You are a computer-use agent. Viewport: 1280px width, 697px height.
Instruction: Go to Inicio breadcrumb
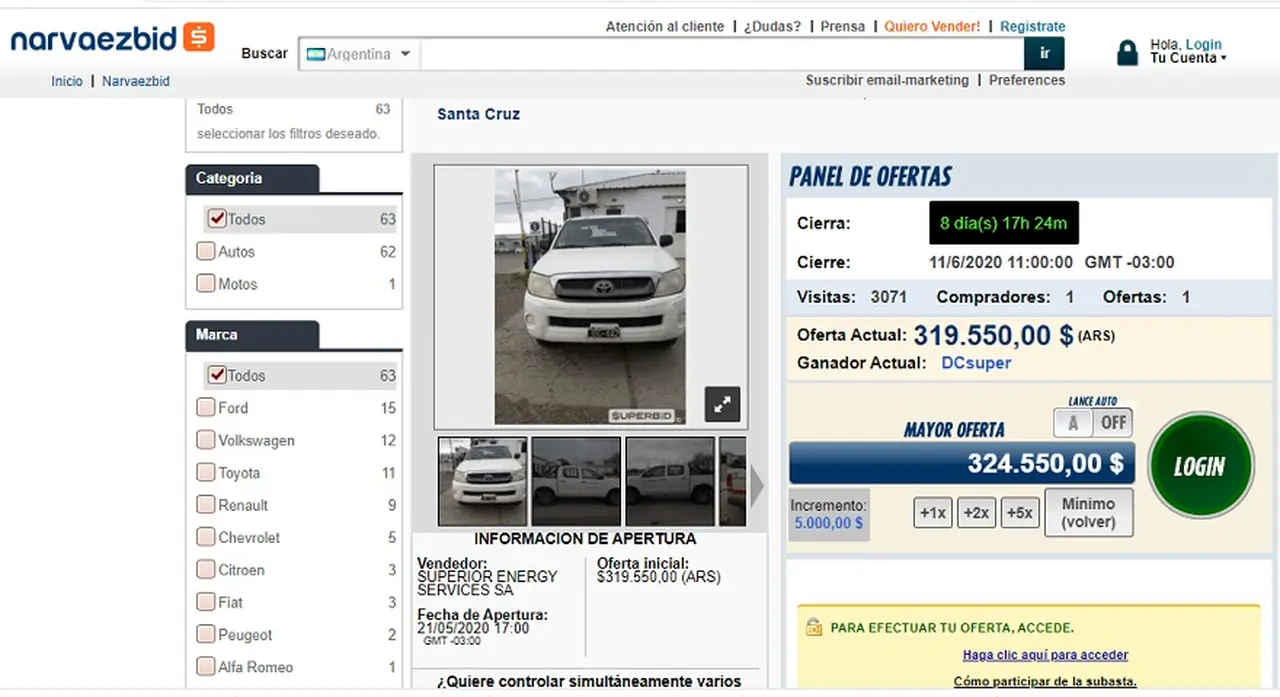pos(67,81)
